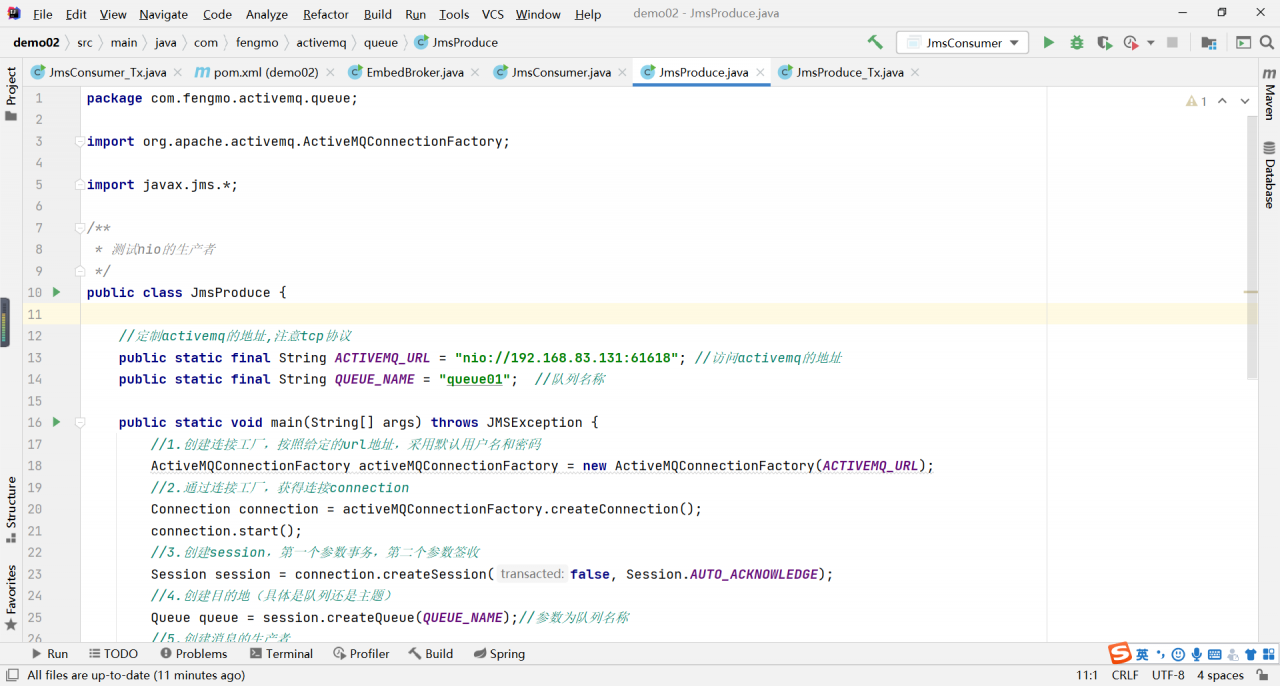Click the Sogou emoji smiley icon
Viewport: 1280px width, 686px height.
tap(1179, 654)
